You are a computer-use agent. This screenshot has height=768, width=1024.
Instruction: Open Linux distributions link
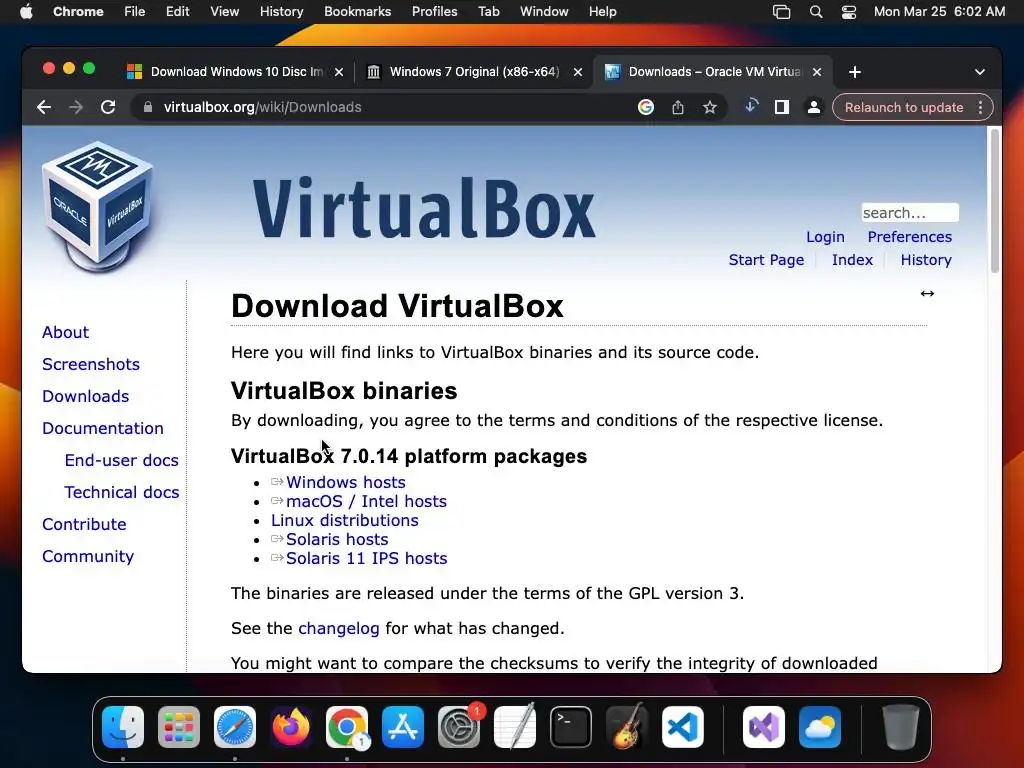[345, 520]
